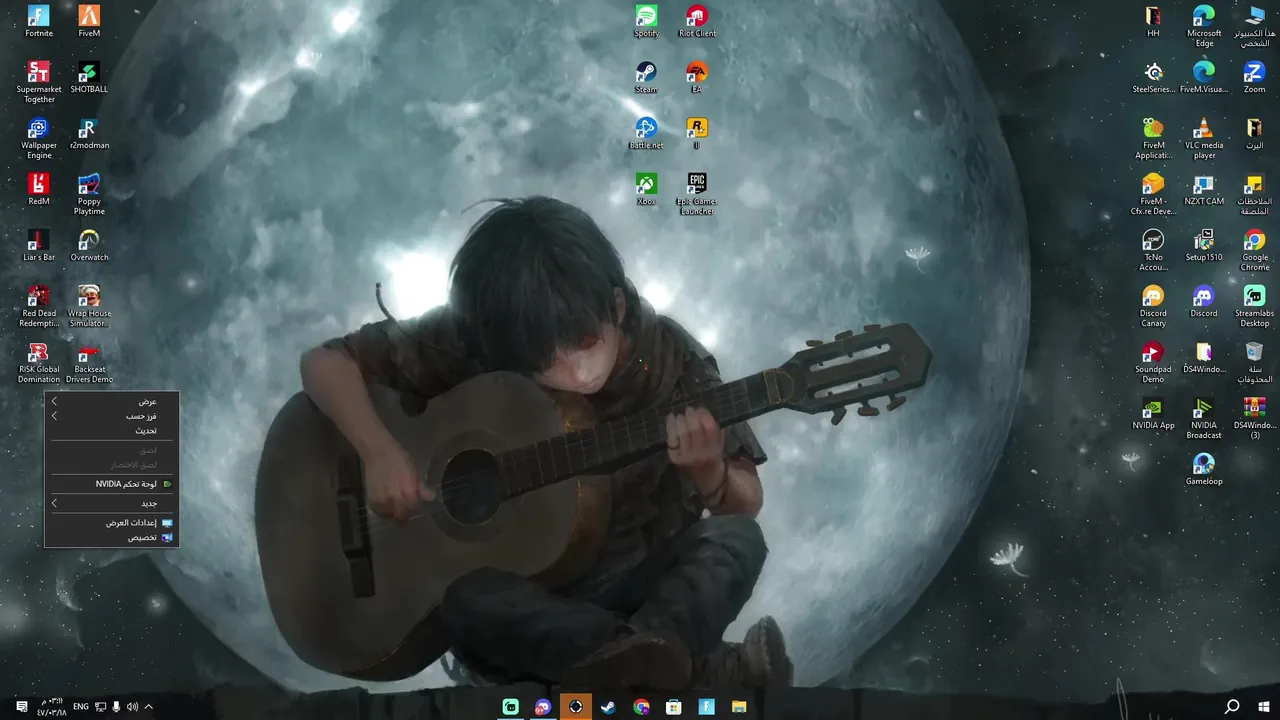The height and width of the screenshot is (720, 1280).
Task: Open taskbar search magnifier
Action: 1232,707
